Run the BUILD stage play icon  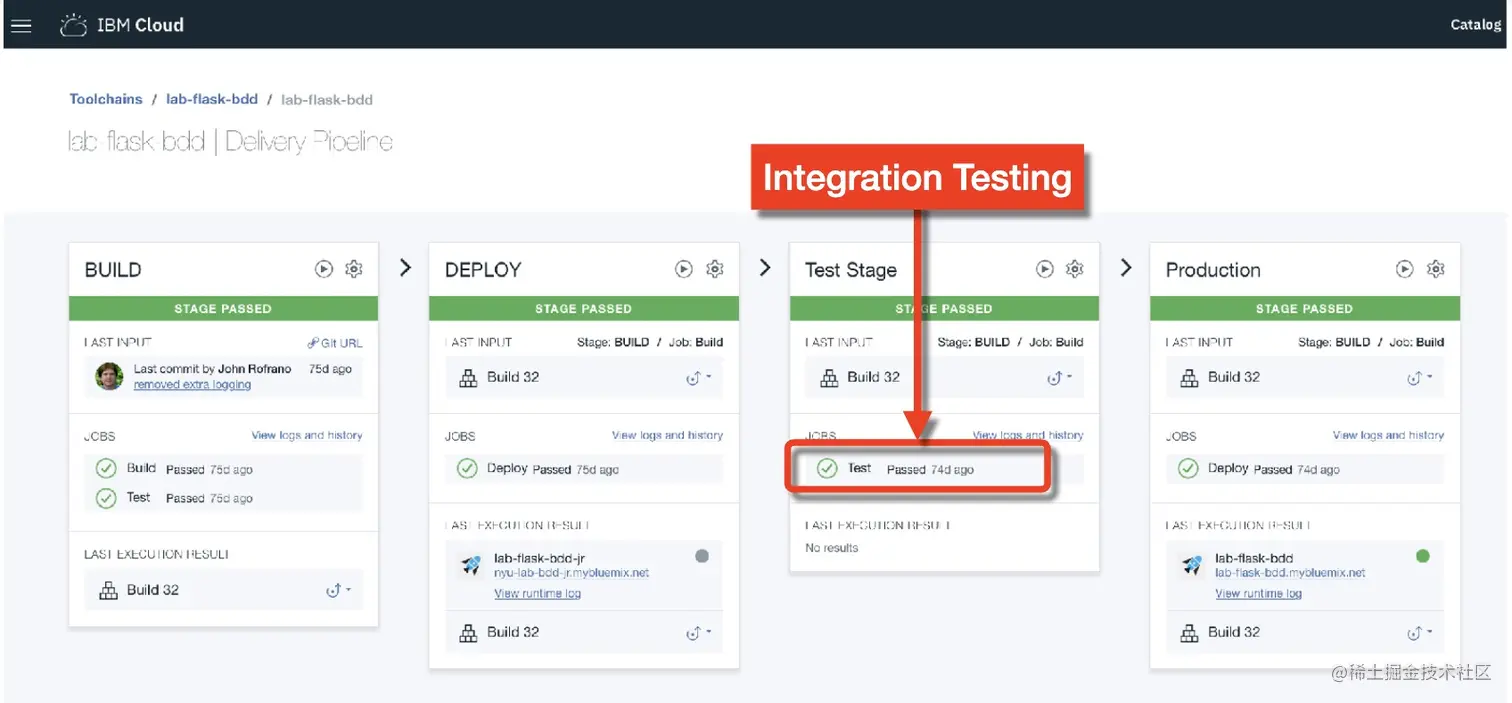tap(324, 269)
